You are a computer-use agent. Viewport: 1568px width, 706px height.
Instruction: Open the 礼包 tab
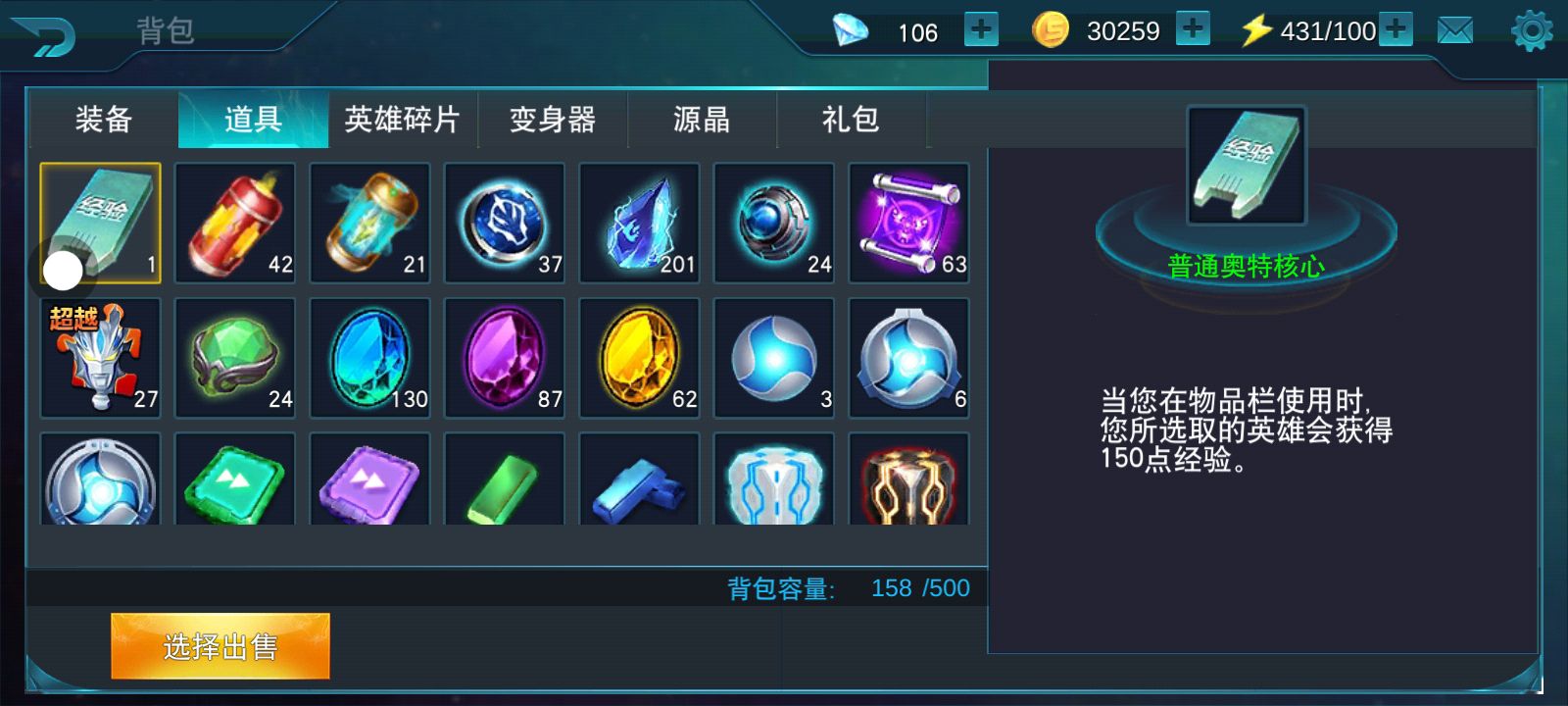851,120
